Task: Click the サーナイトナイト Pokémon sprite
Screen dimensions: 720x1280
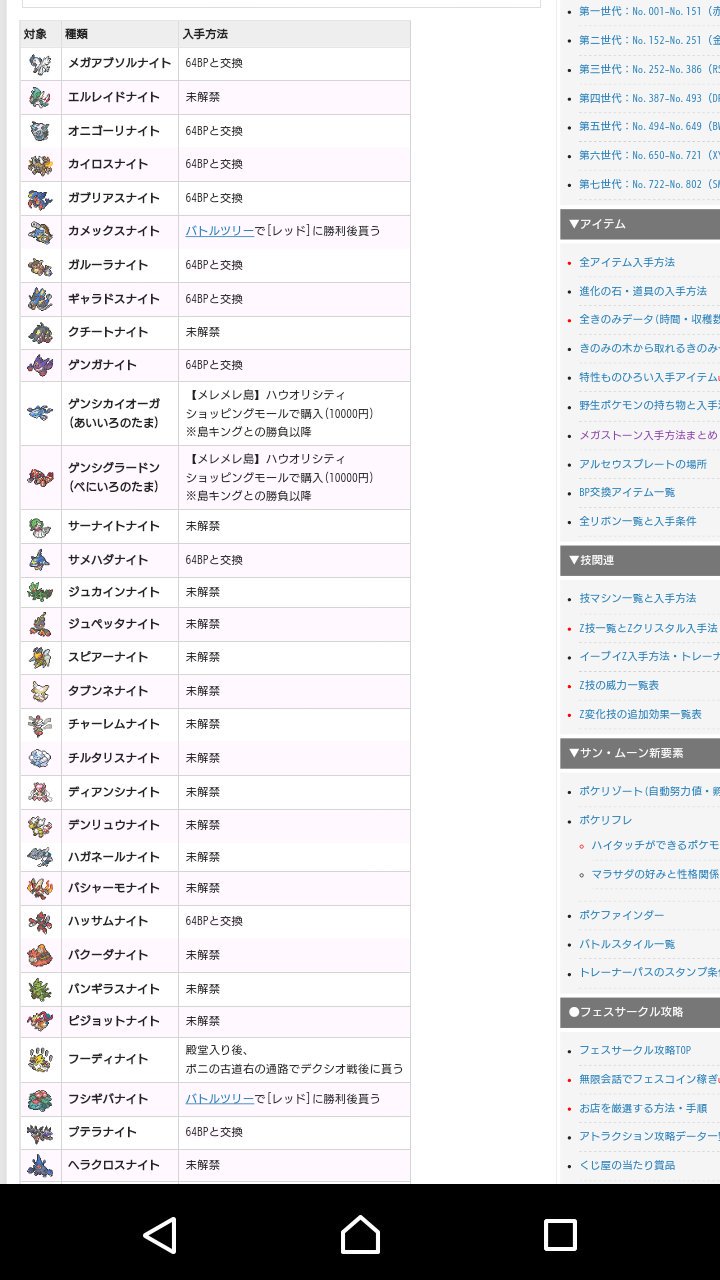Action: pyautogui.click(x=40, y=526)
